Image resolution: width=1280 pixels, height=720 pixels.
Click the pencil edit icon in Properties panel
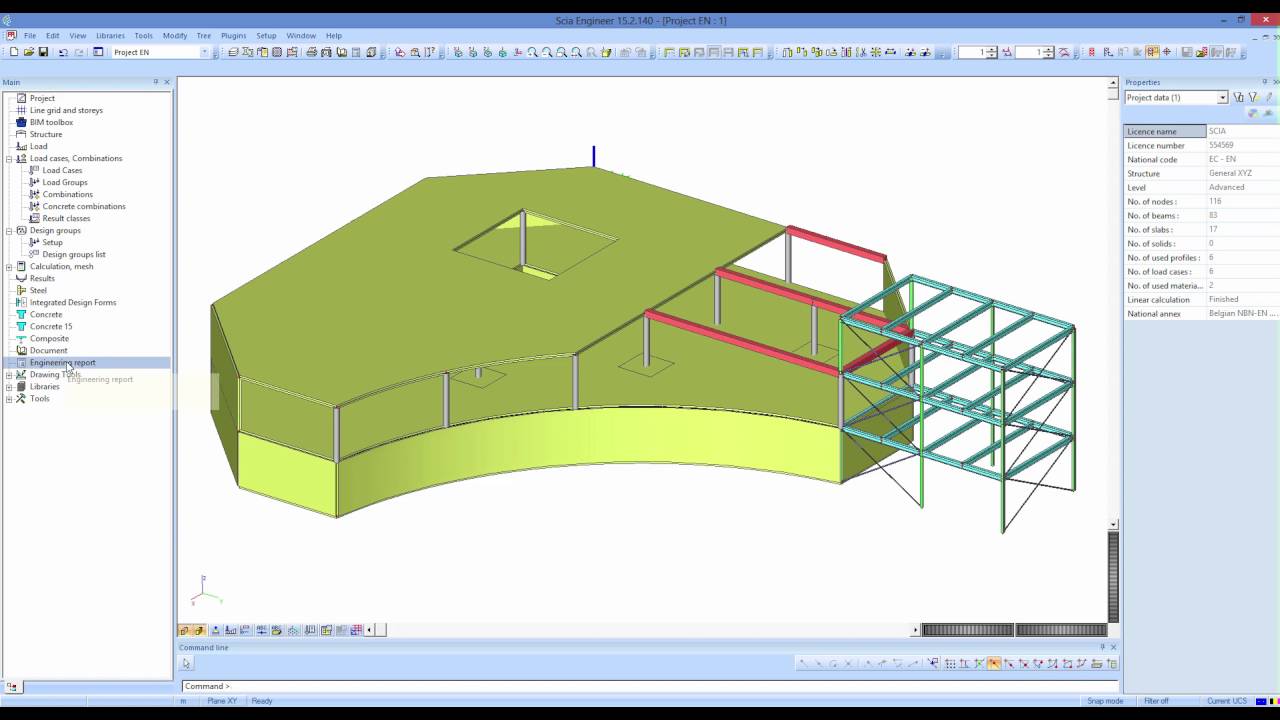point(1269,97)
